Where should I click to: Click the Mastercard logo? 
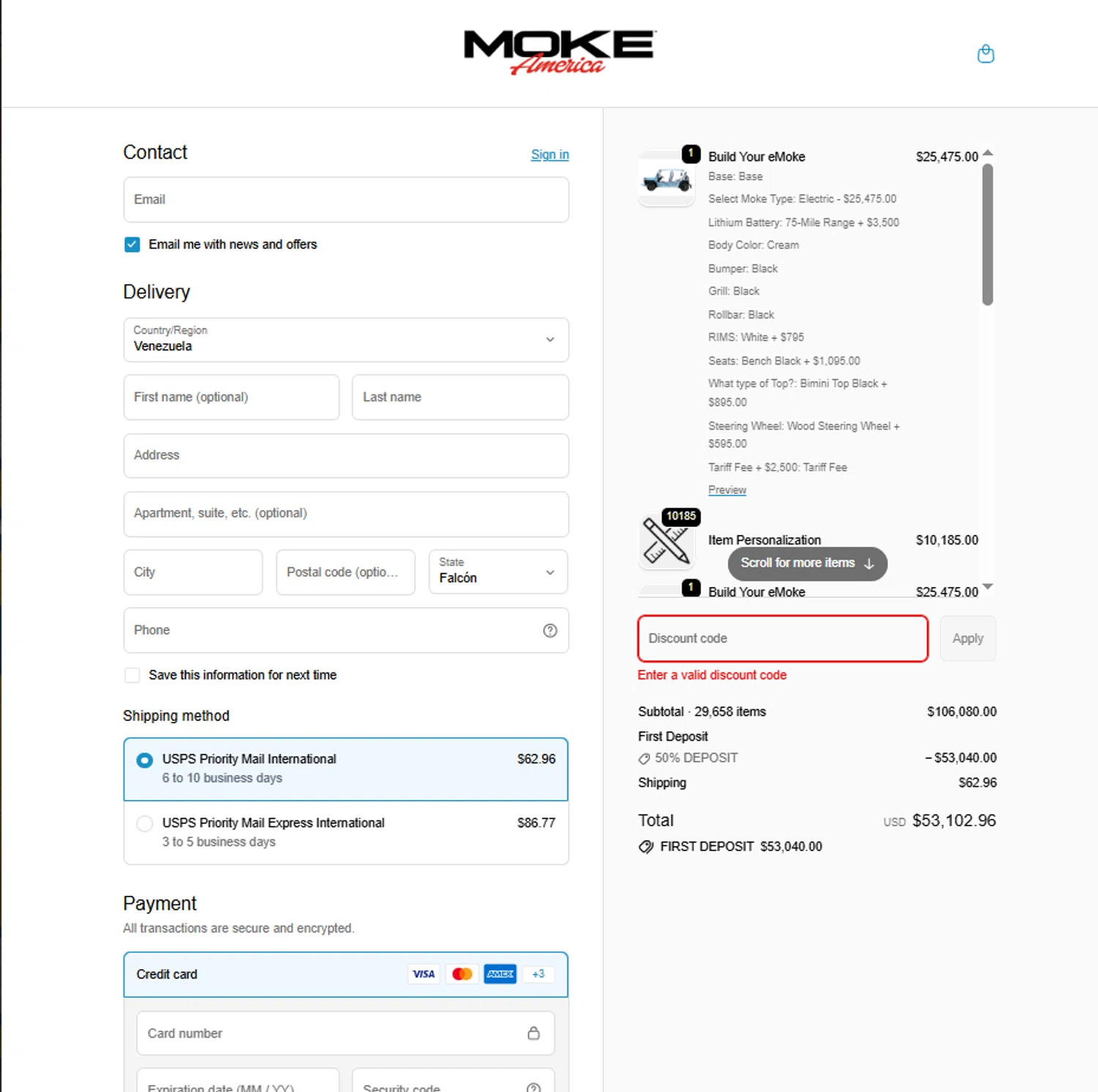462,974
